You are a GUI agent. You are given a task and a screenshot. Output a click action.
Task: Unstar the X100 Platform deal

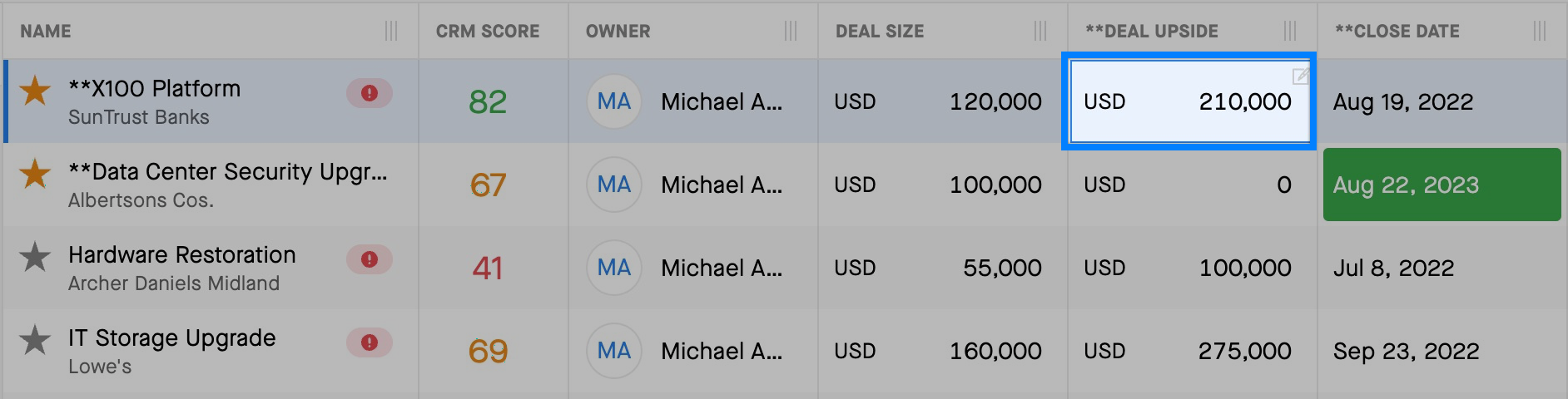point(35,90)
